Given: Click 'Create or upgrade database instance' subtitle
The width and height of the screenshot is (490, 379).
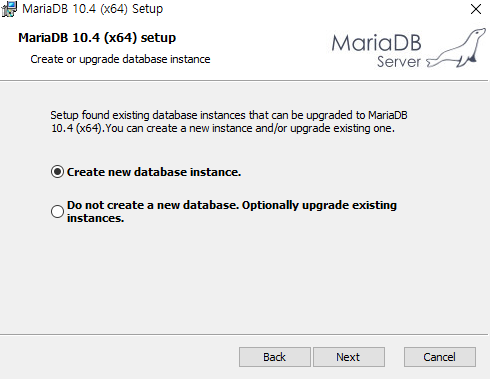Looking at the screenshot, I should click(x=120, y=59).
